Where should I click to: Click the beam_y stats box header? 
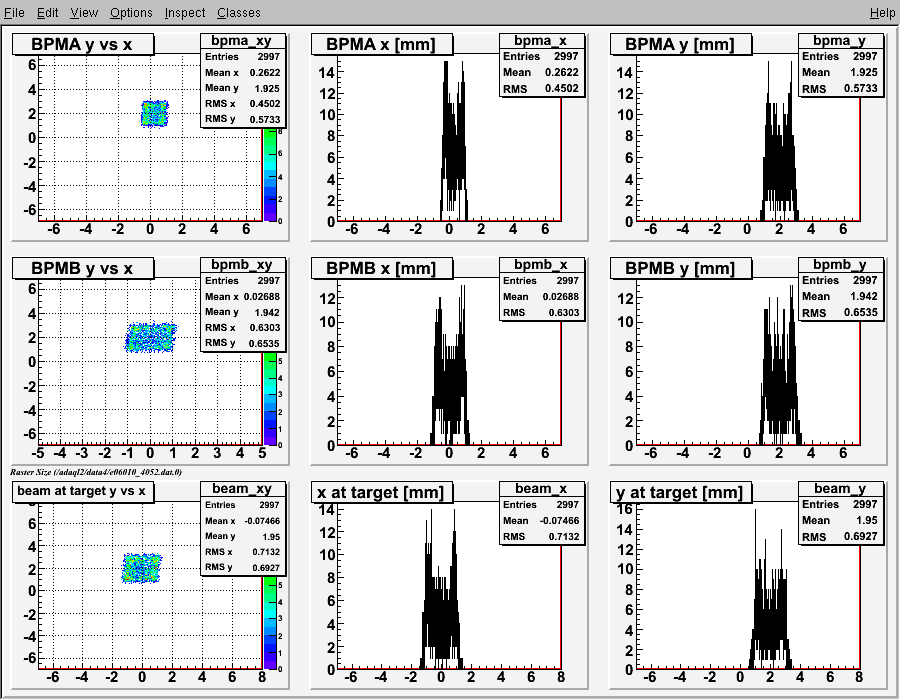(x=840, y=488)
